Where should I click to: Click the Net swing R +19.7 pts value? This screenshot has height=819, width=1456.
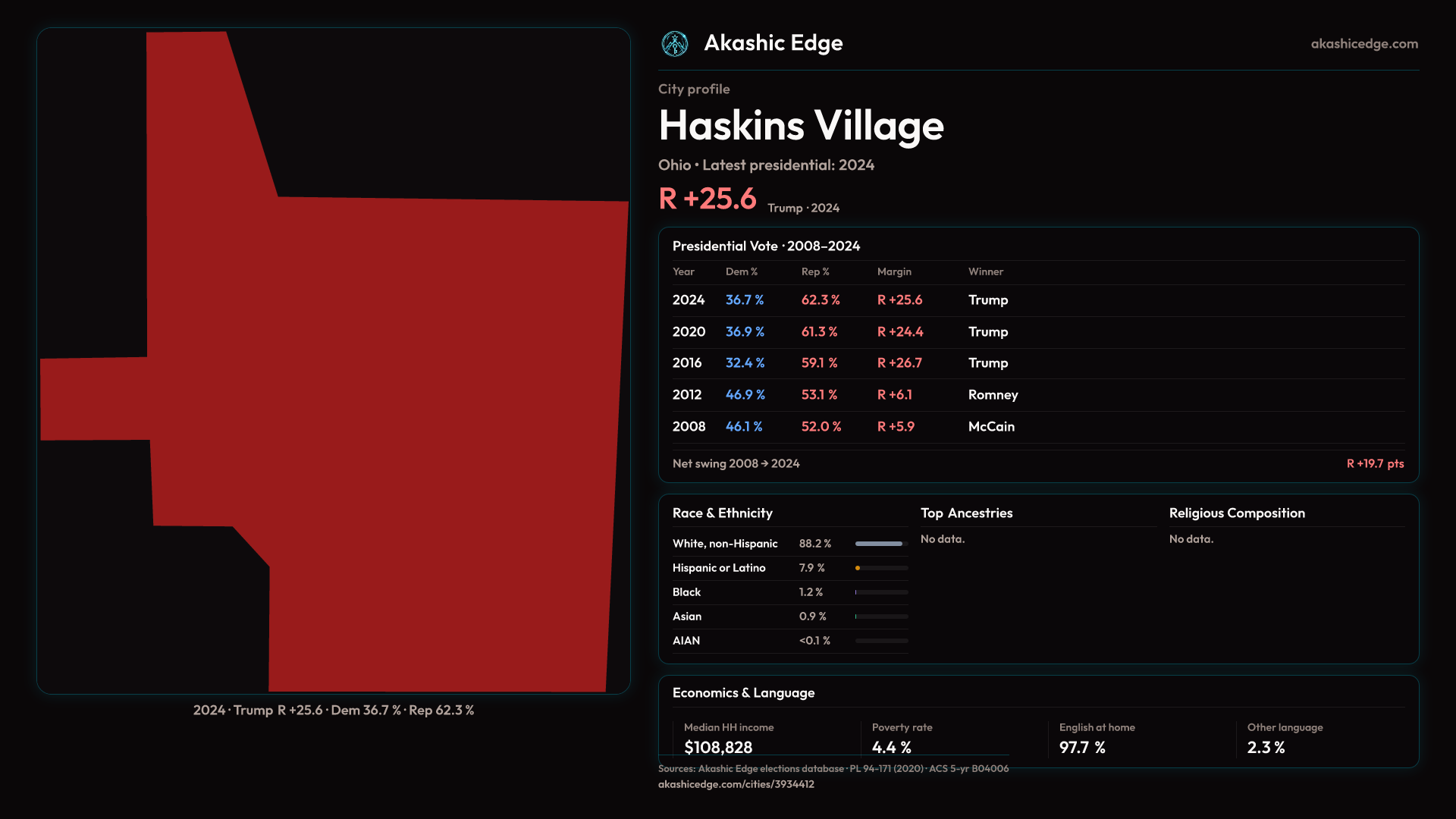click(x=1374, y=463)
